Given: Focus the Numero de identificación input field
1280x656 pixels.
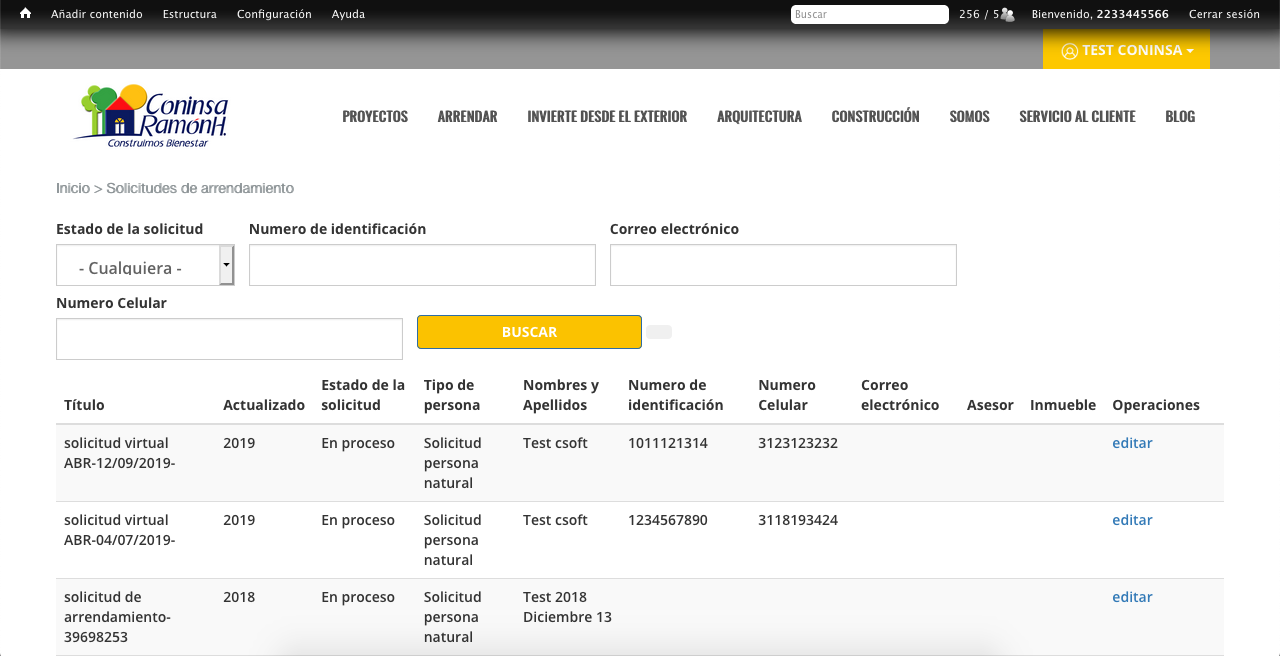Looking at the screenshot, I should pyautogui.click(x=422, y=265).
